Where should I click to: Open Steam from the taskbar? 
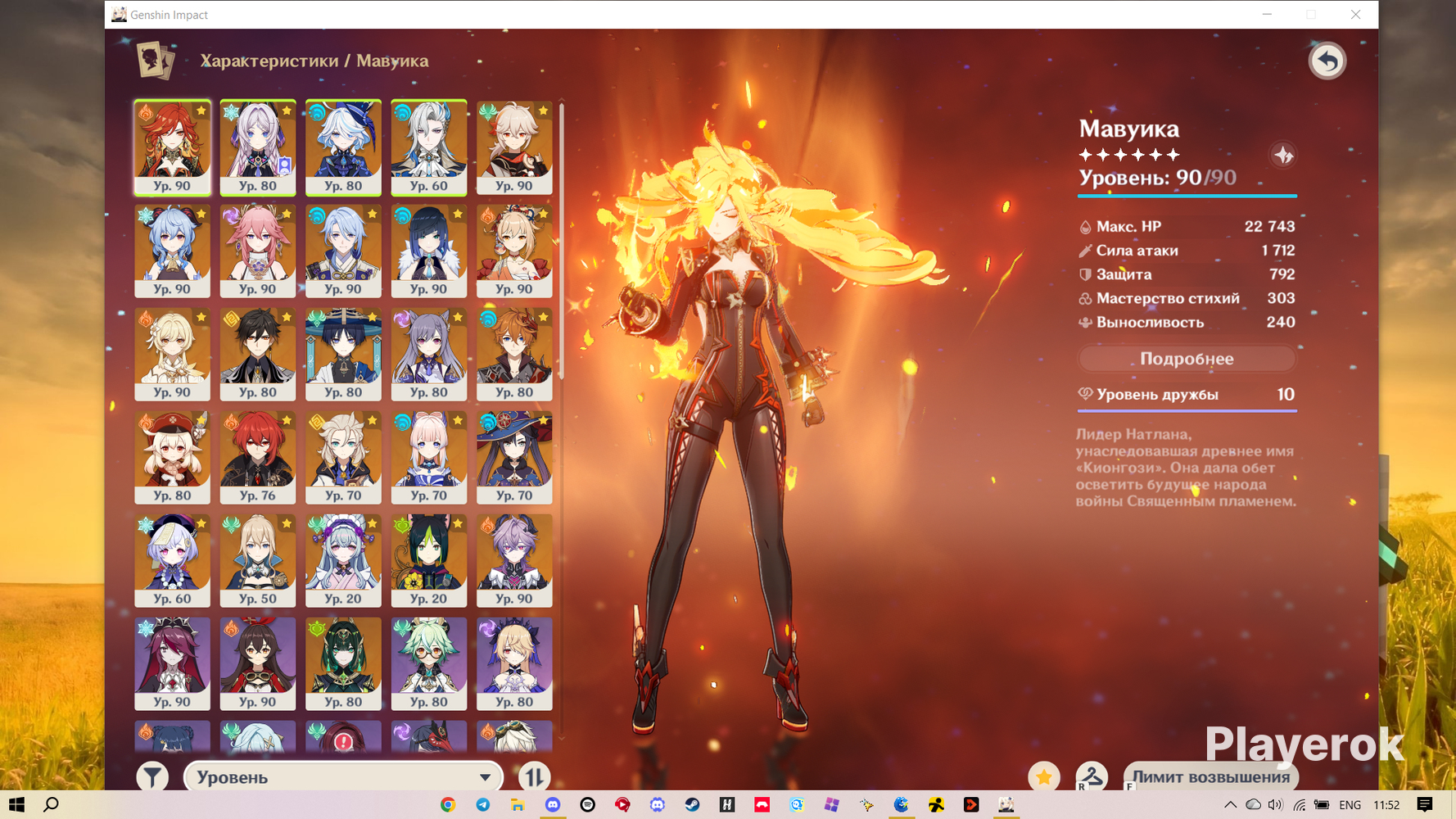692,805
